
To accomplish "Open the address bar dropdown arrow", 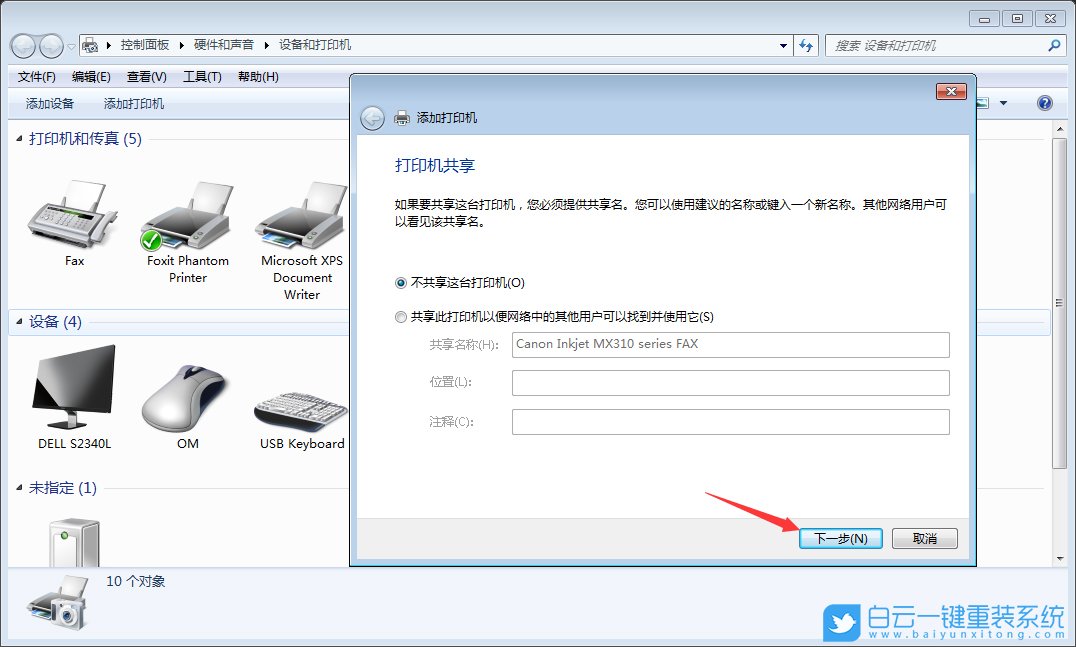I will 784,45.
